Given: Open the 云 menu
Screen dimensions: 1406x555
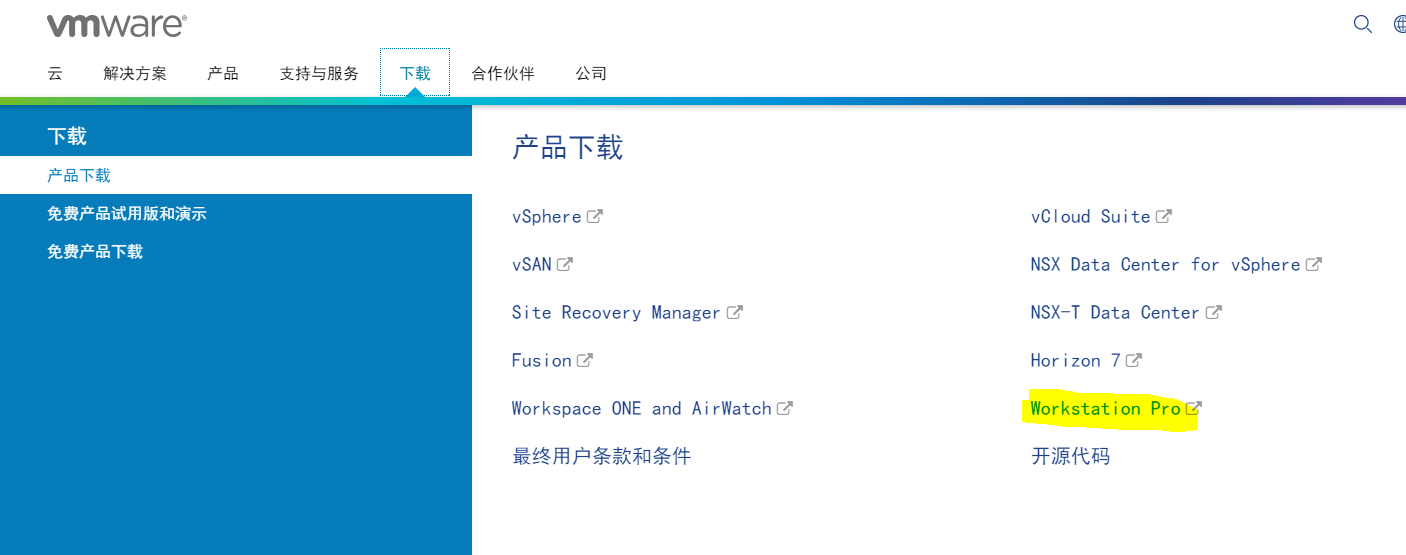Looking at the screenshot, I should pyautogui.click(x=55, y=73).
